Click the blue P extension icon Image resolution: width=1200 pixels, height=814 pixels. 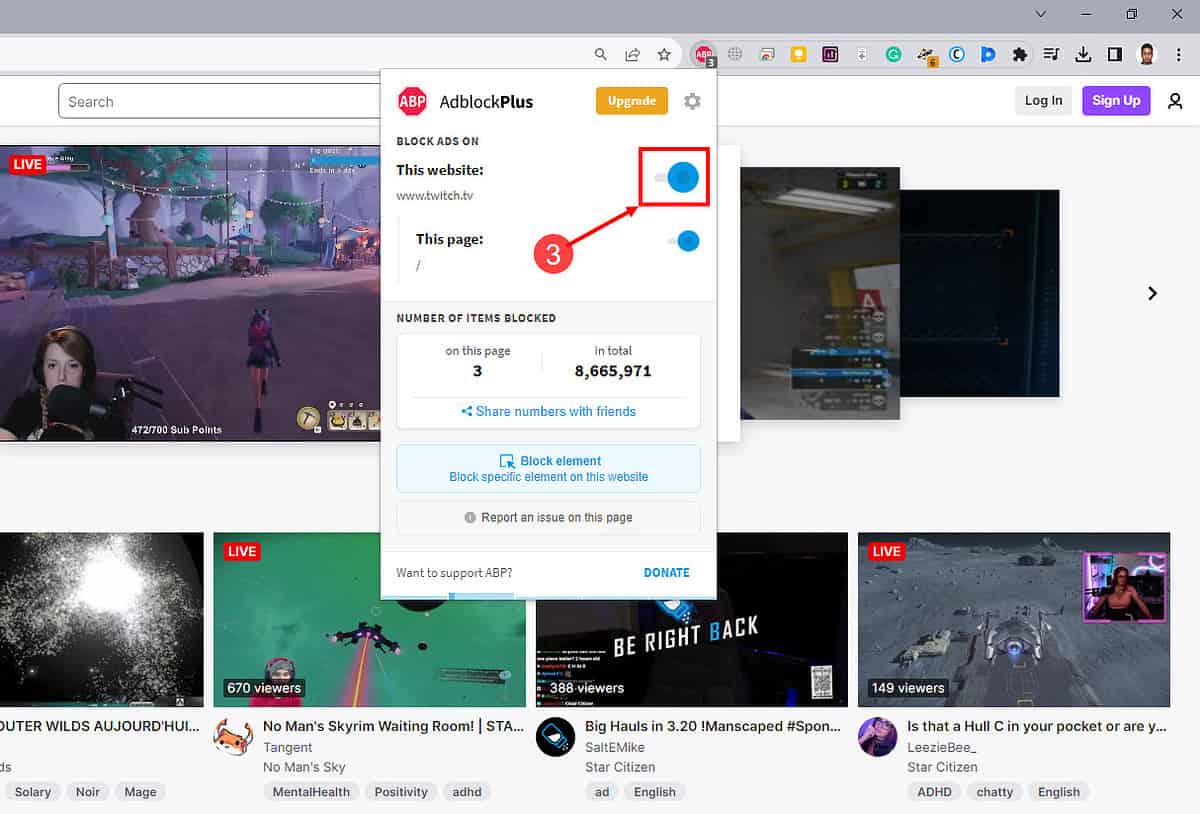[988, 55]
